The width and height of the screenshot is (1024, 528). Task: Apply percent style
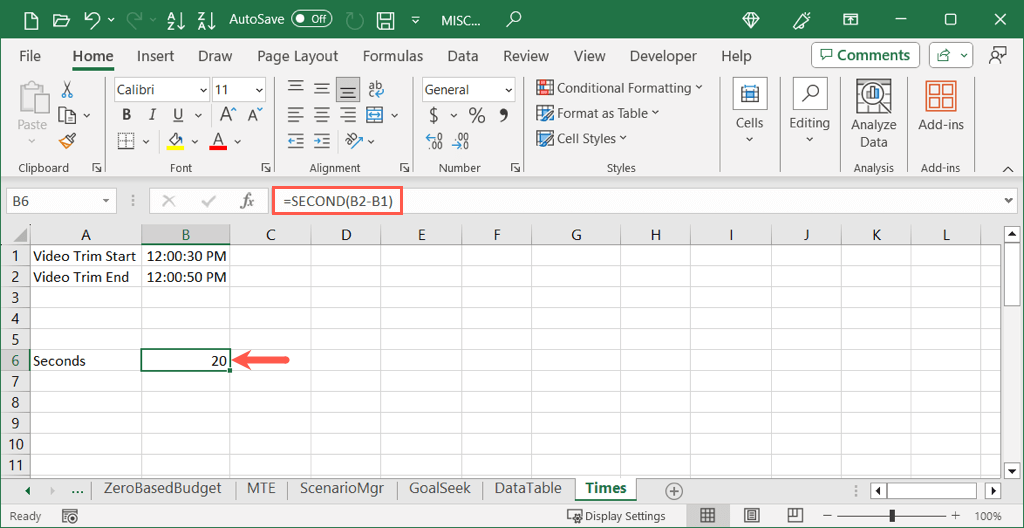pos(477,116)
